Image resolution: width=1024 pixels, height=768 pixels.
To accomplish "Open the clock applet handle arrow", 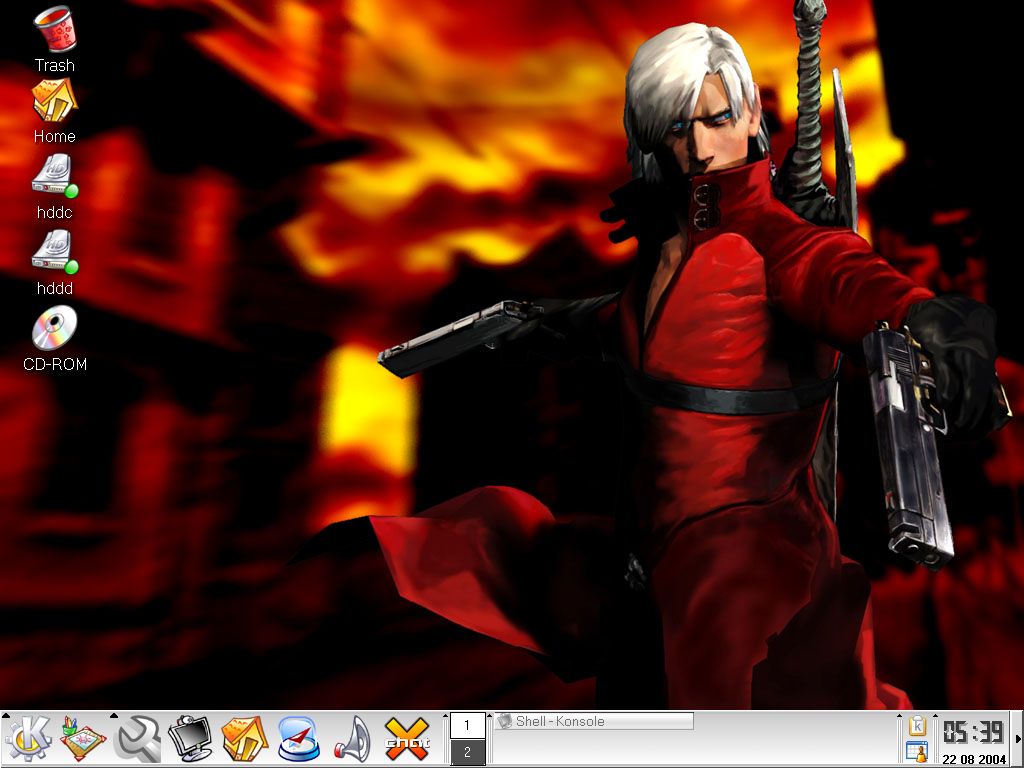I will click(x=935, y=716).
